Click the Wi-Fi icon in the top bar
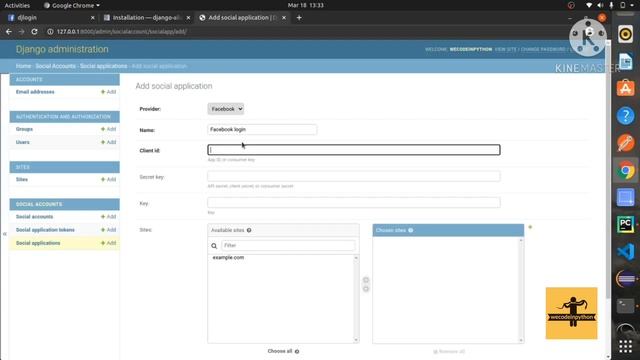640x360 pixels. 589,5
